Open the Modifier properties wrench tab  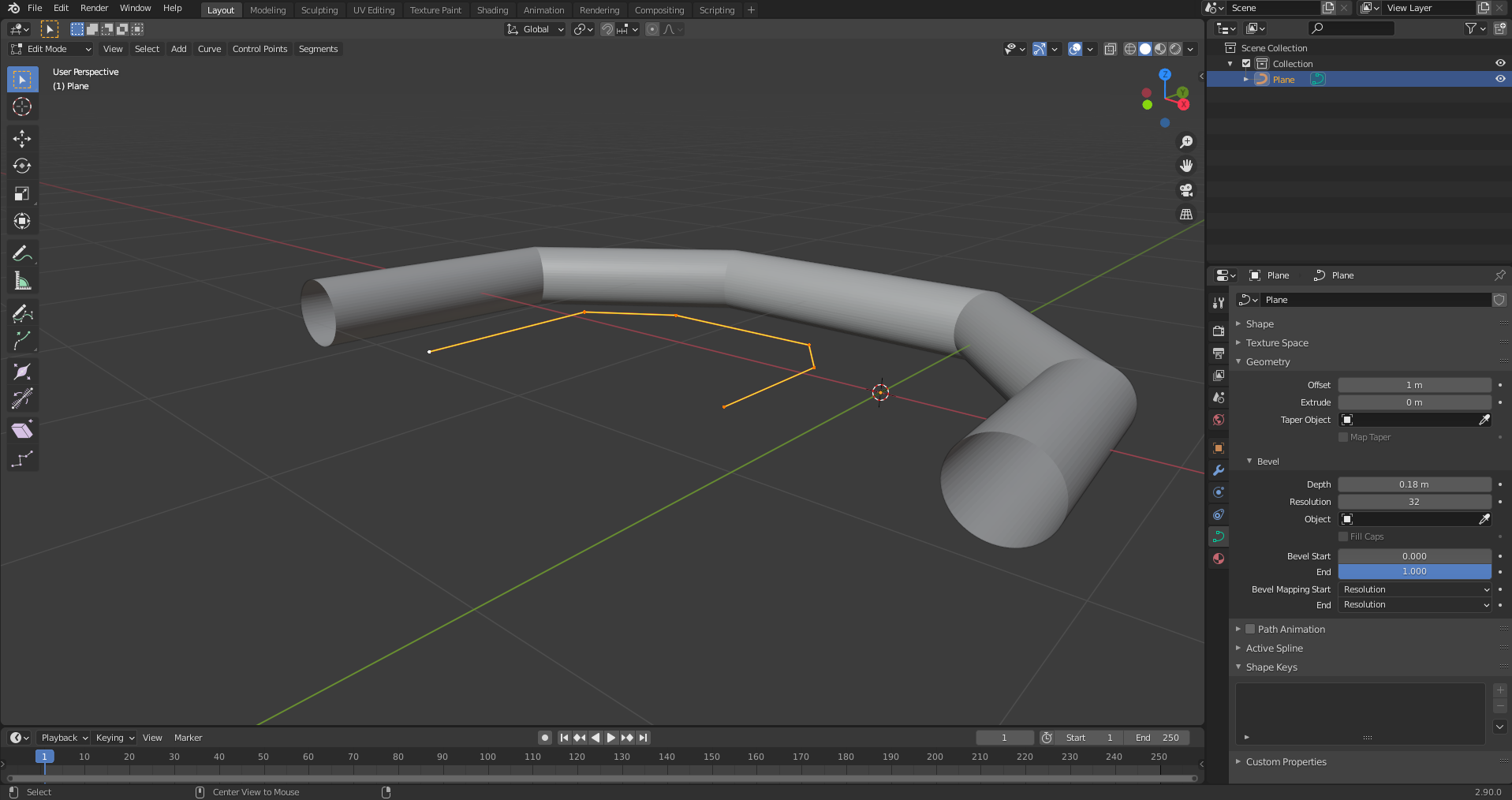pos(1219,470)
